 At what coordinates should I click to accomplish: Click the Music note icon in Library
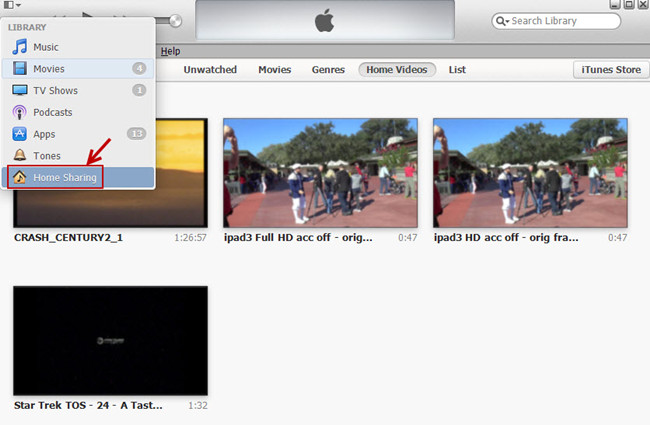(19, 46)
